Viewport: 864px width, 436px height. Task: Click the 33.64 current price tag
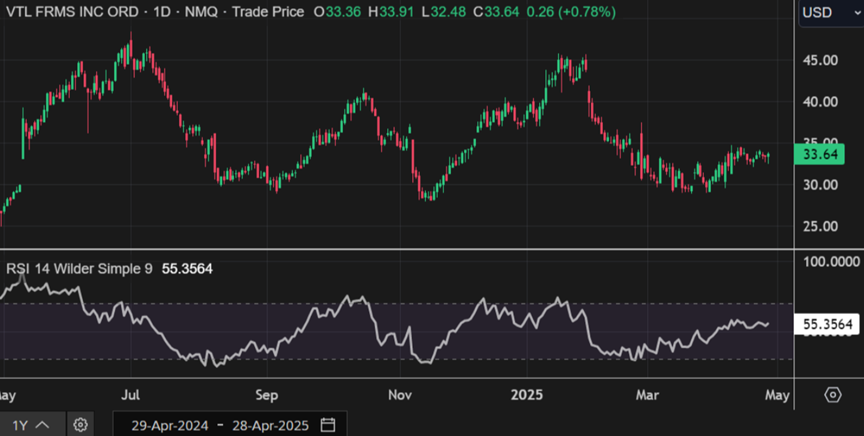pos(826,154)
